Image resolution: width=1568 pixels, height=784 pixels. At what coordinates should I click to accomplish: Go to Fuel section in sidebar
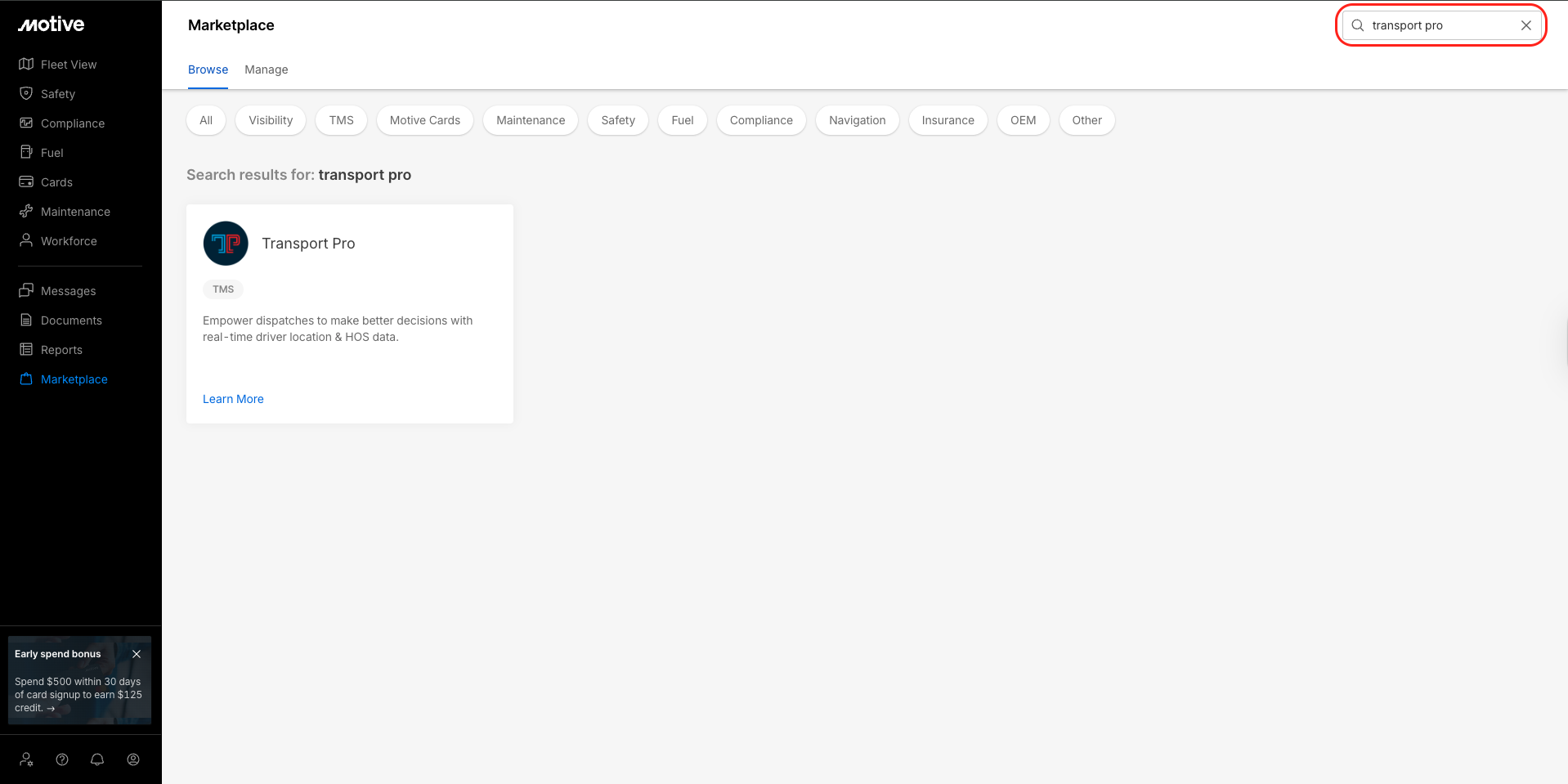coord(52,153)
